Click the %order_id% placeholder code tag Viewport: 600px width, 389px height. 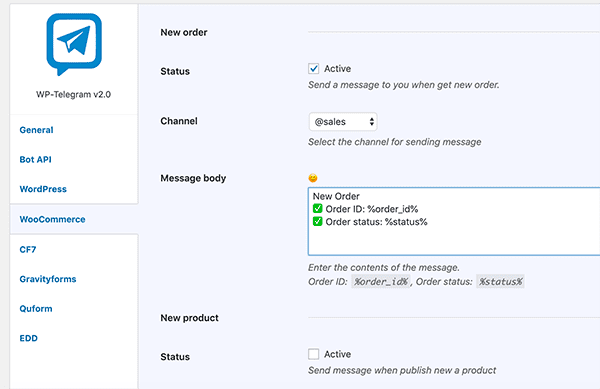381,282
